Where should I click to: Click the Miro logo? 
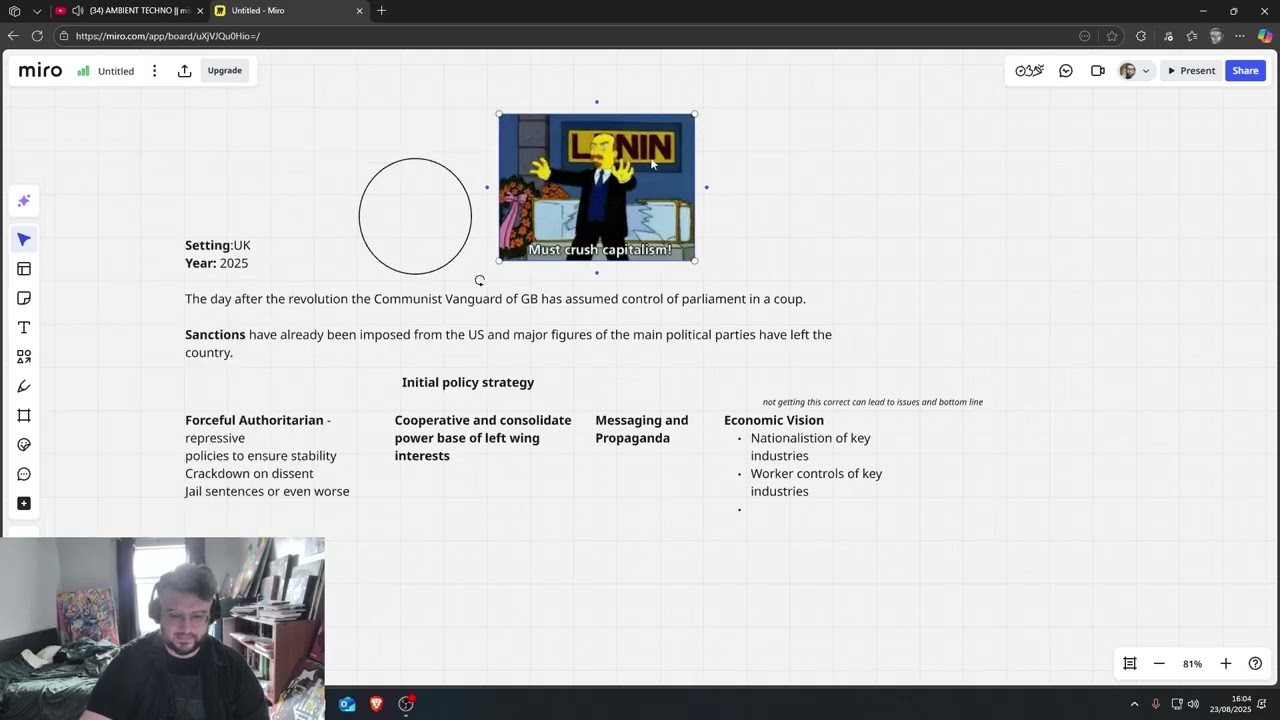point(40,71)
